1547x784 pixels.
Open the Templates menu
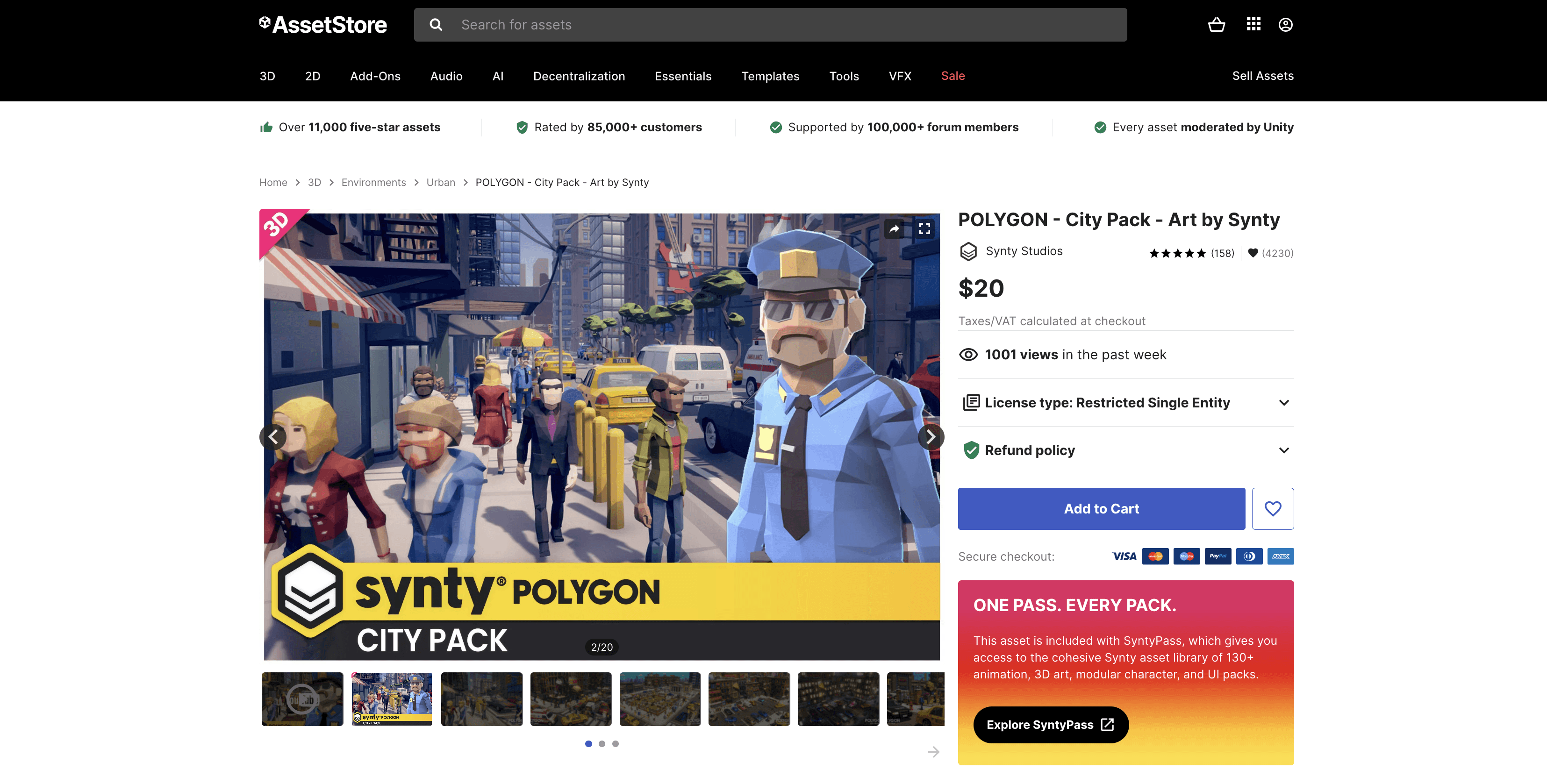pos(770,76)
